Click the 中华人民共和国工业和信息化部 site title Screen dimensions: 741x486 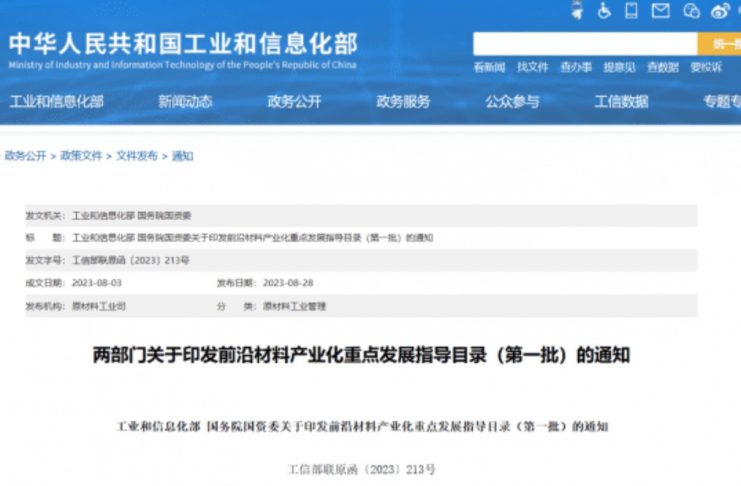(183, 44)
